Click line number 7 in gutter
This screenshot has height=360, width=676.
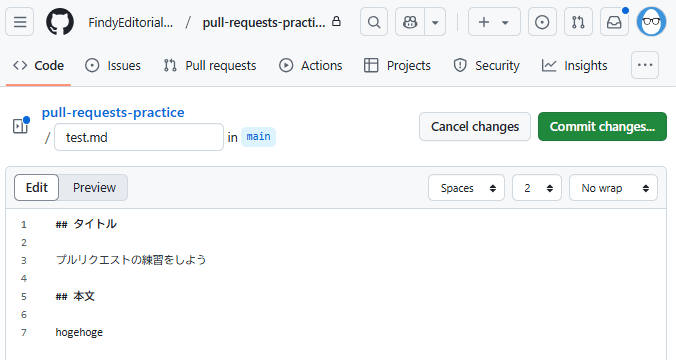click(24, 332)
